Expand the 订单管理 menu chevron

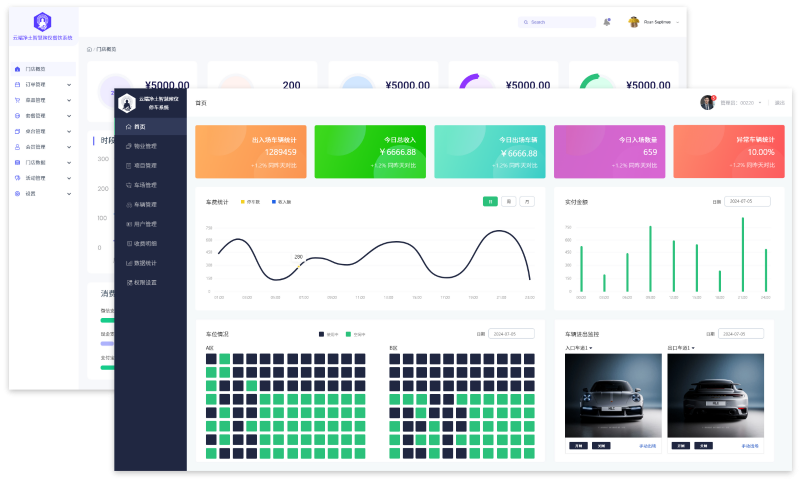[x=69, y=85]
